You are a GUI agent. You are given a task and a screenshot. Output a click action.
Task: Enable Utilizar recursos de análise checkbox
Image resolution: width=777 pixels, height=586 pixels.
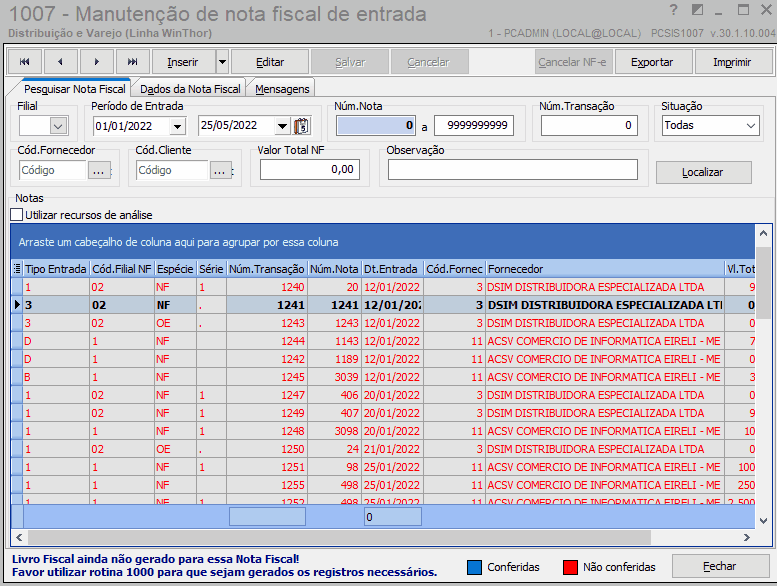click(x=17, y=214)
